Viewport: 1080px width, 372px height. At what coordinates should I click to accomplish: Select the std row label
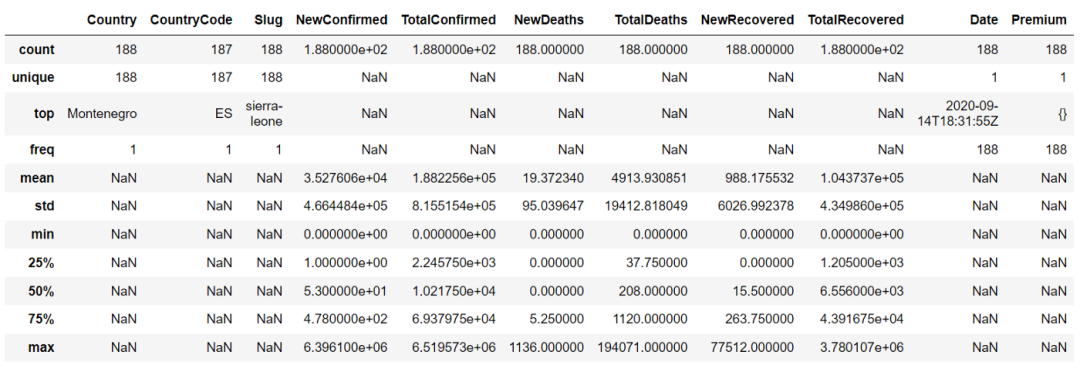point(45,206)
